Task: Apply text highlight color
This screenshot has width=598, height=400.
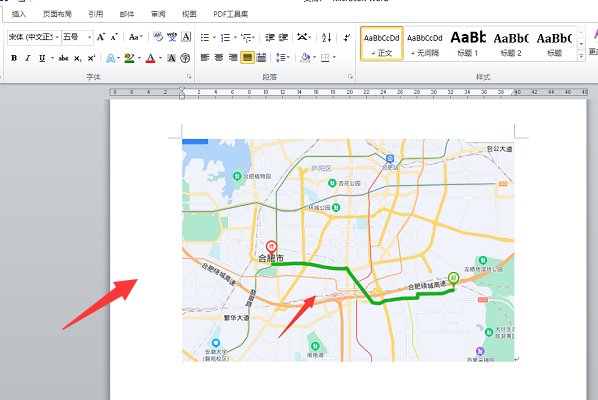Action: point(129,58)
